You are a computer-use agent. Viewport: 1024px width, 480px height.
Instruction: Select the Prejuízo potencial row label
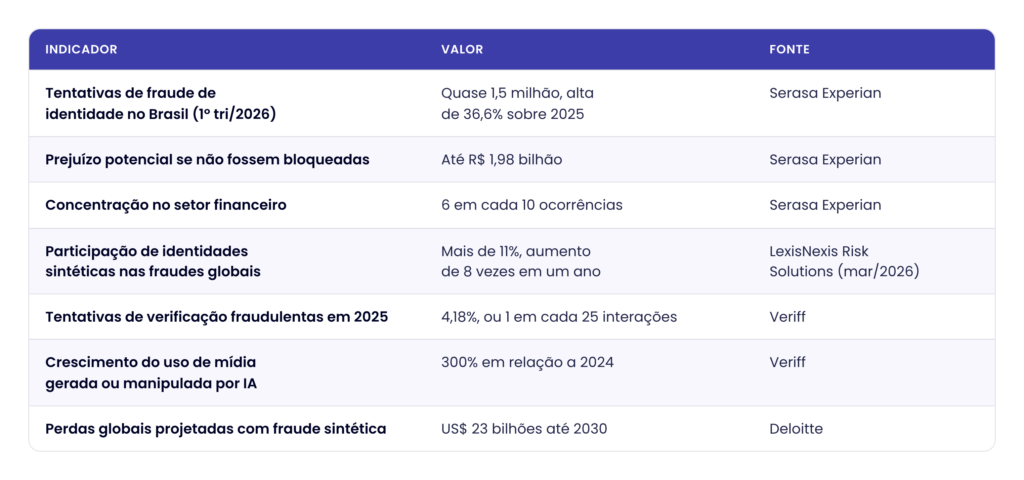click(x=207, y=159)
